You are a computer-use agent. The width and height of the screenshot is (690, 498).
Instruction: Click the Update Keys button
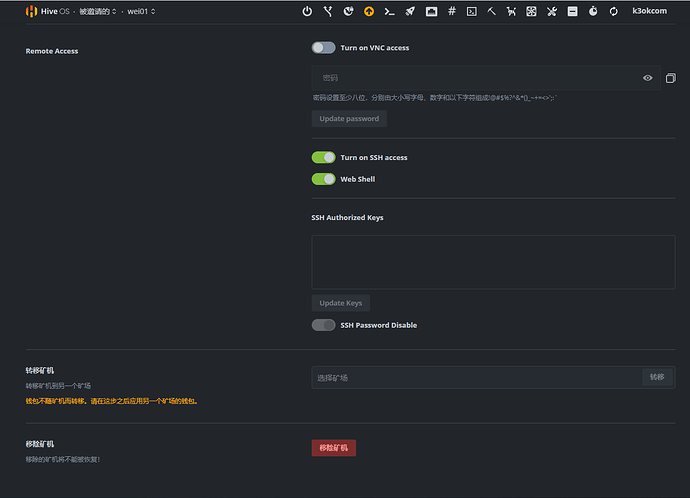click(x=341, y=303)
